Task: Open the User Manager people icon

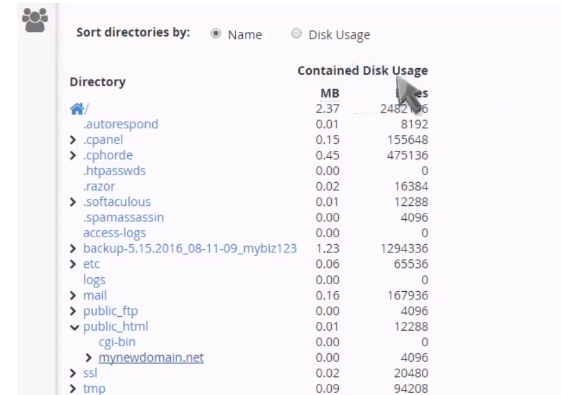Action: pos(35,20)
